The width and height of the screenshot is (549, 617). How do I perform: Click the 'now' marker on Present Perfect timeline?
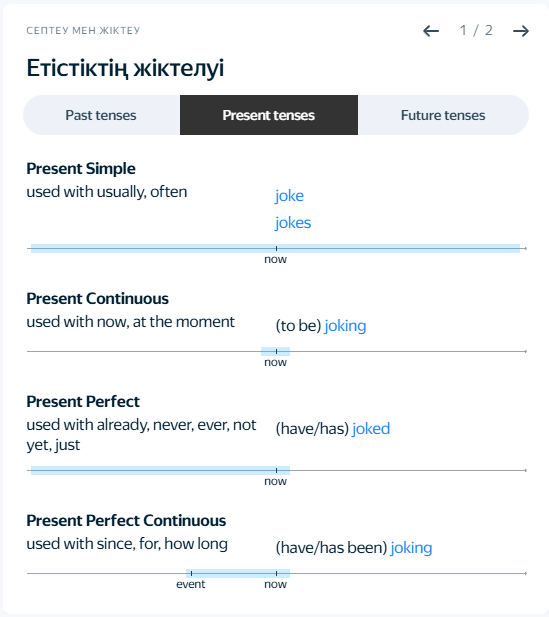275,481
